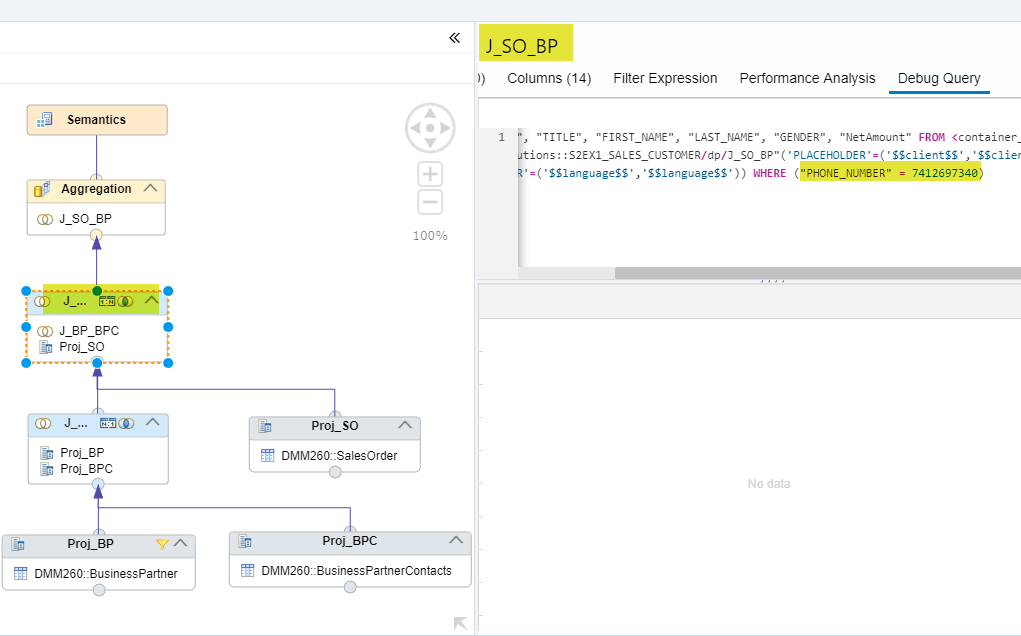The height and width of the screenshot is (636, 1021).
Task: Open the Performance Analysis tab
Action: click(807, 78)
